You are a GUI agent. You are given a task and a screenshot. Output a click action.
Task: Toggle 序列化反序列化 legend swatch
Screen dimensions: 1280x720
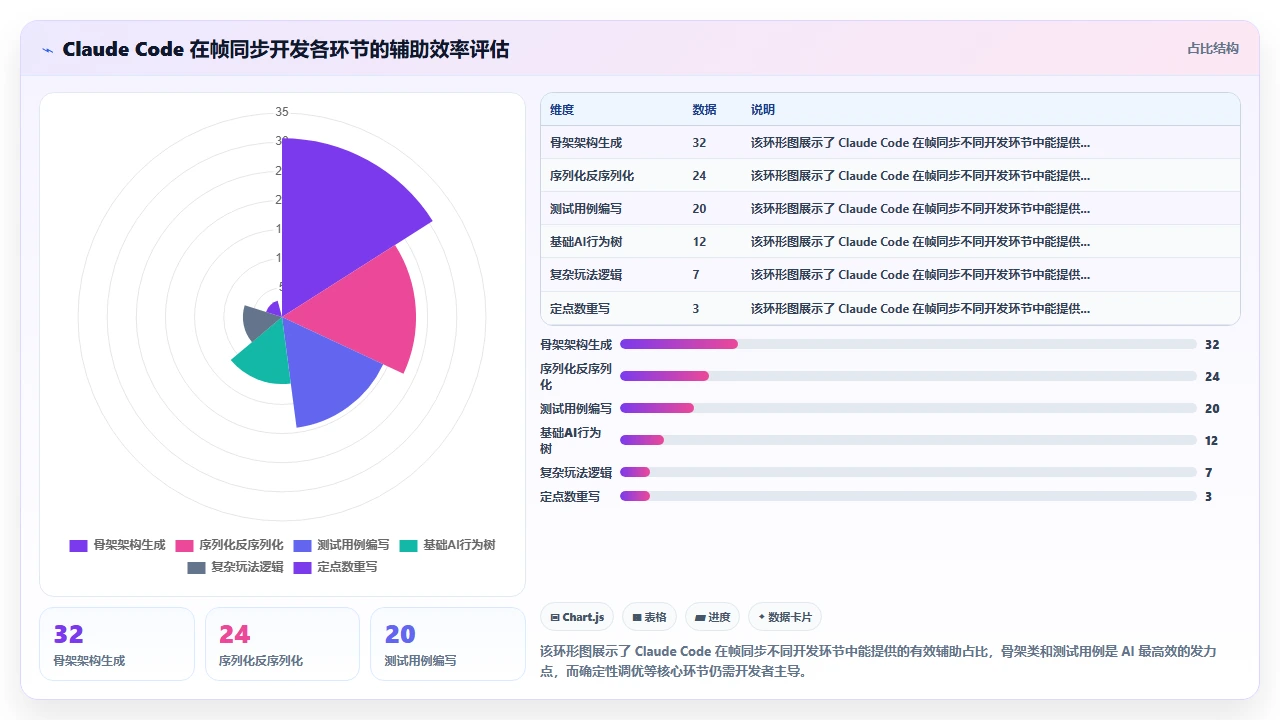coord(184,545)
